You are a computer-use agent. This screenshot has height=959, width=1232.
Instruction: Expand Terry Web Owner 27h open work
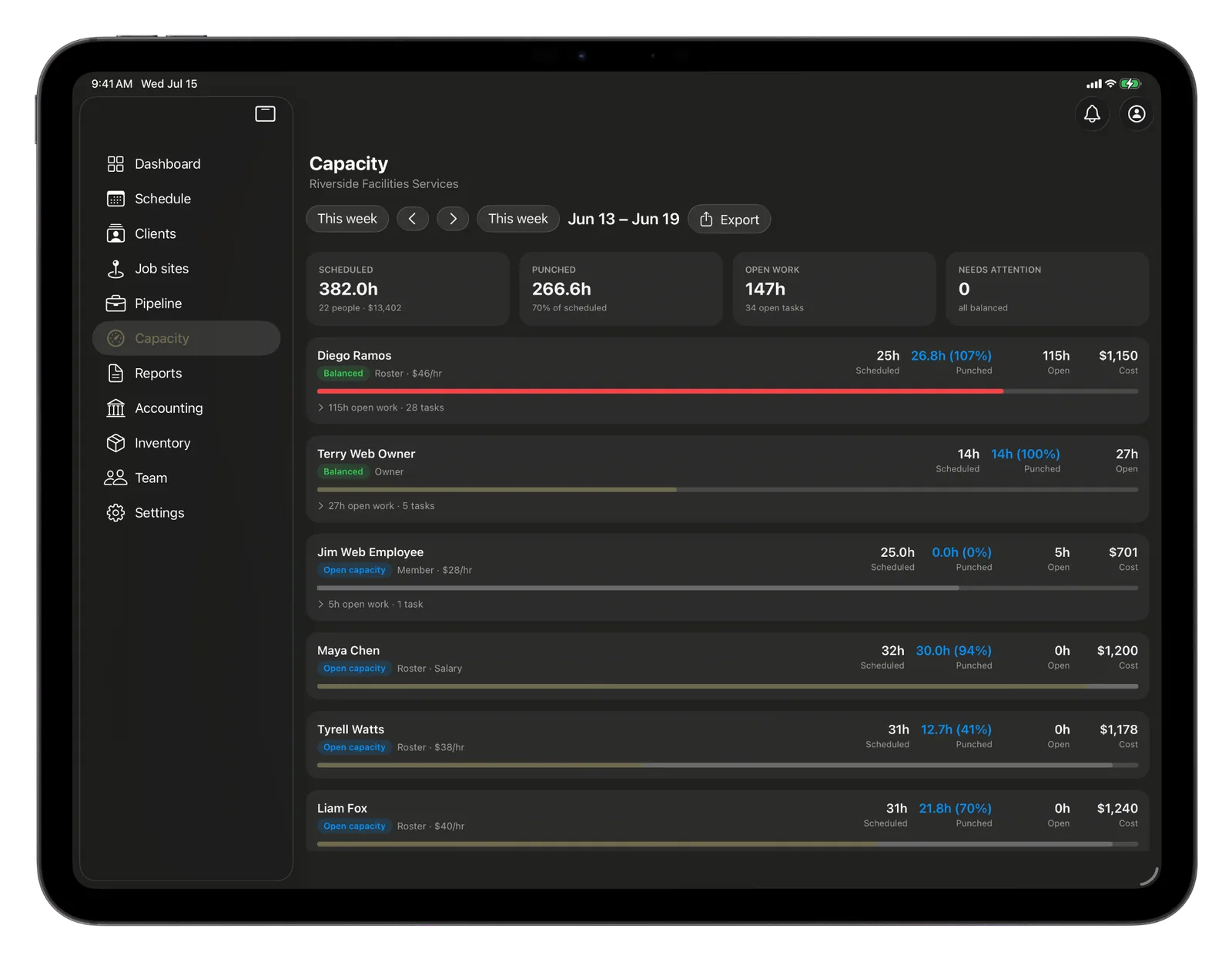pos(376,506)
